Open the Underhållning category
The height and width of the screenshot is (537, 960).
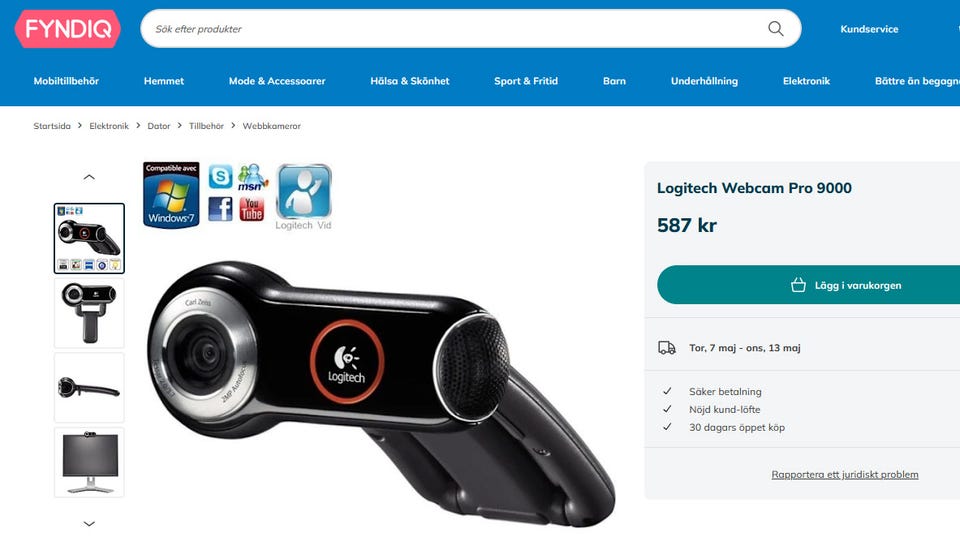[704, 81]
